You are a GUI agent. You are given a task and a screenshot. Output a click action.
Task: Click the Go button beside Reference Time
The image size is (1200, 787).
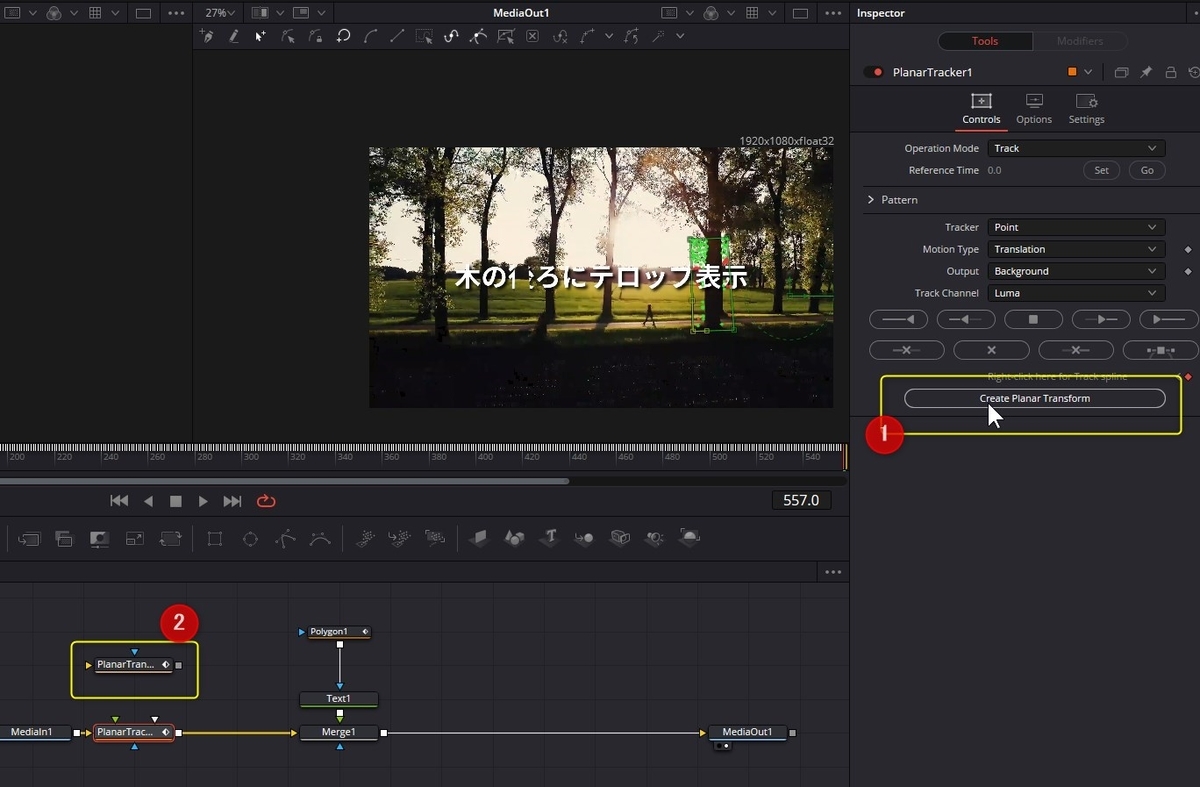pyautogui.click(x=1147, y=170)
